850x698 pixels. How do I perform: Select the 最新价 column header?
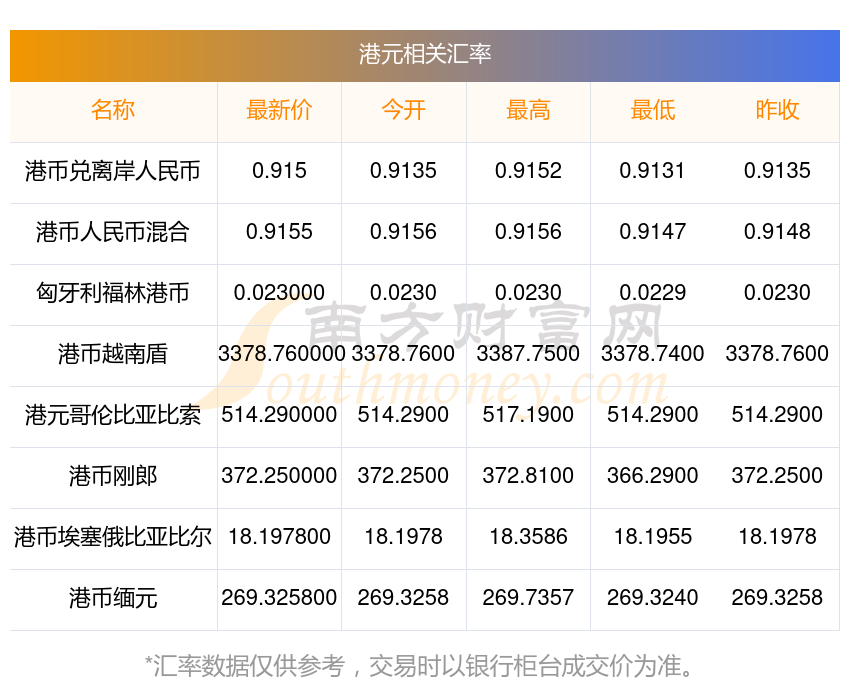(x=279, y=110)
